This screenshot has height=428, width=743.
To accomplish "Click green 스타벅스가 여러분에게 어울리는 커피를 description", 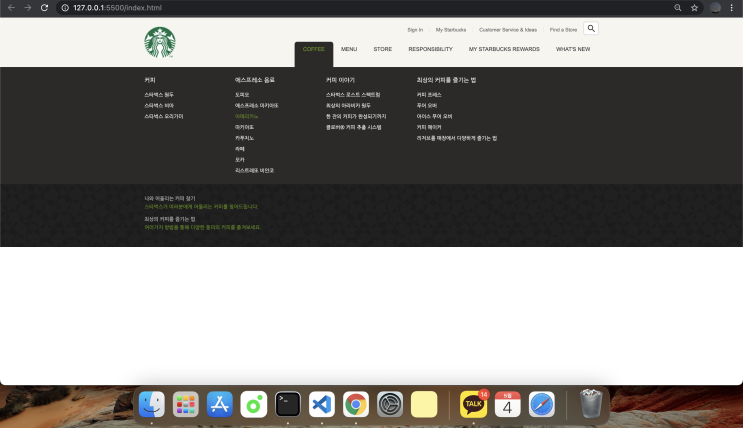I will (201, 207).
